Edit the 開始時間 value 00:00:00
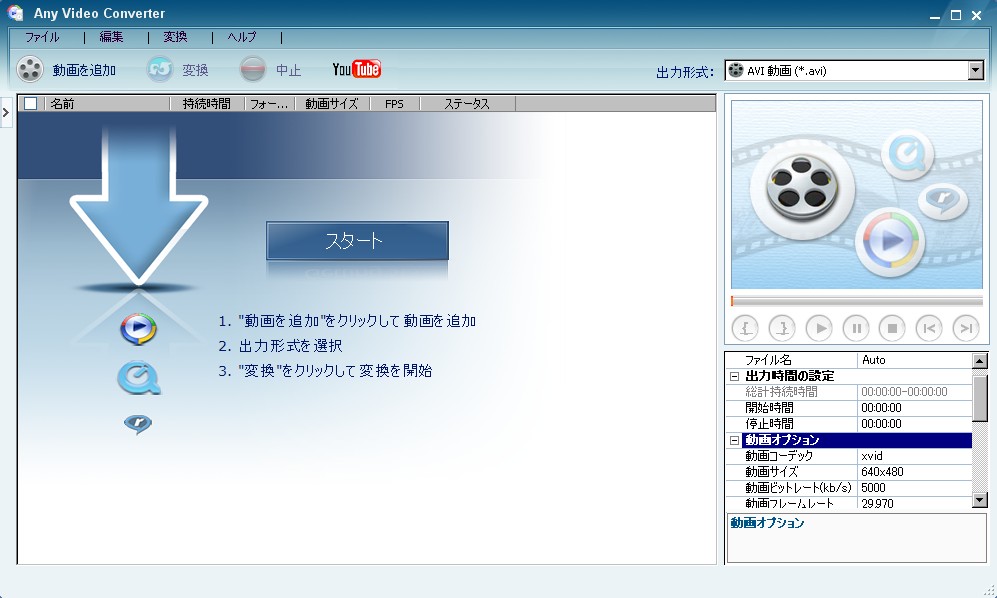Image resolution: width=997 pixels, height=598 pixels. (x=915, y=408)
